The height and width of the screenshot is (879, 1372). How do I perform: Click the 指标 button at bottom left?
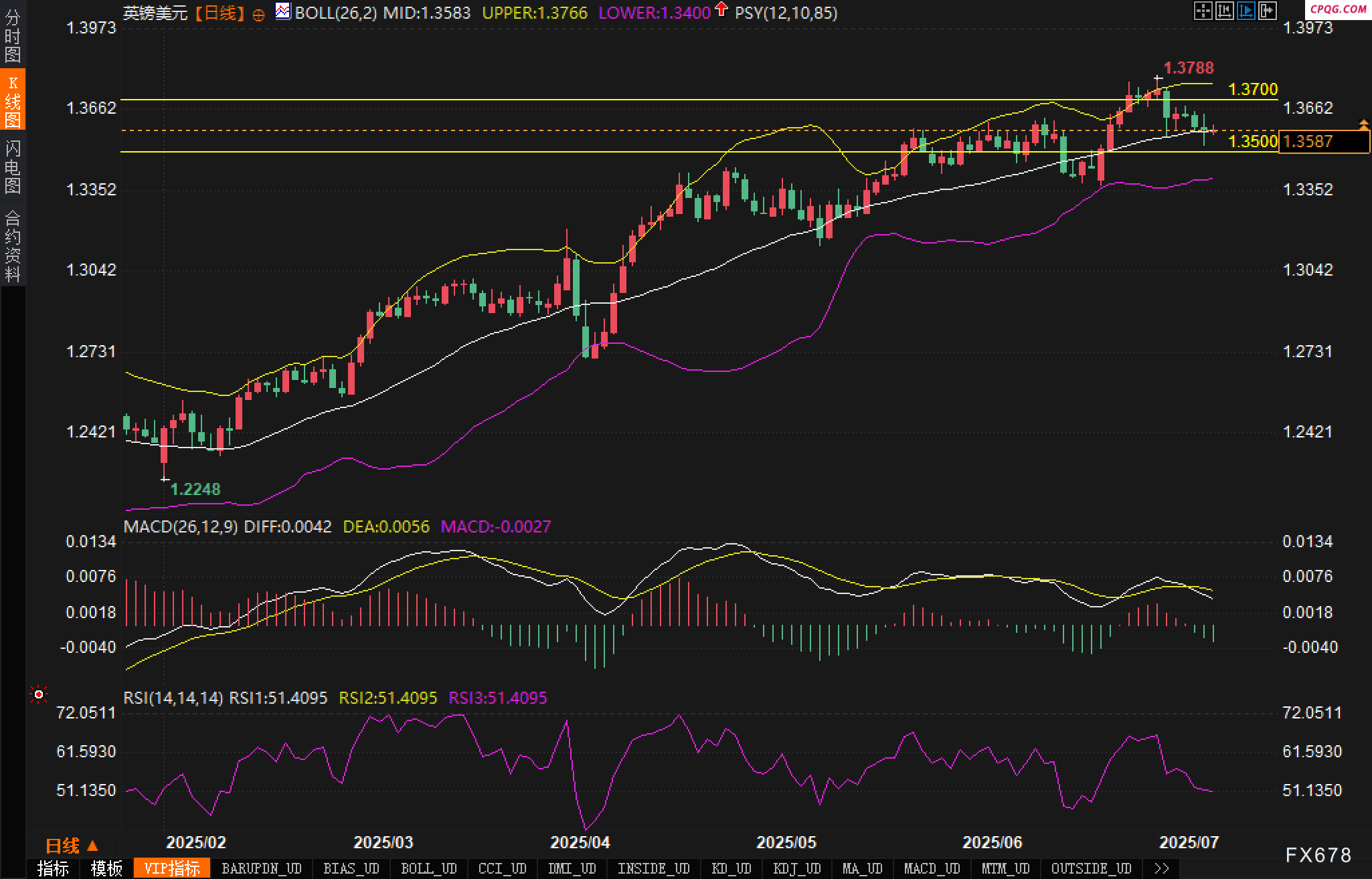[53, 869]
